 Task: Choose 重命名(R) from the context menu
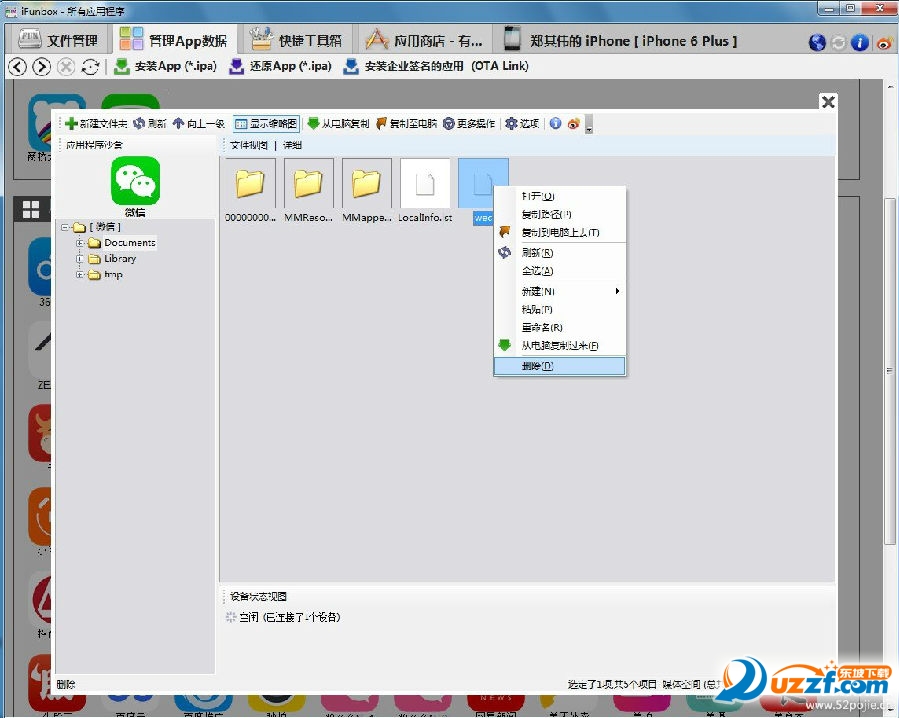coord(560,327)
